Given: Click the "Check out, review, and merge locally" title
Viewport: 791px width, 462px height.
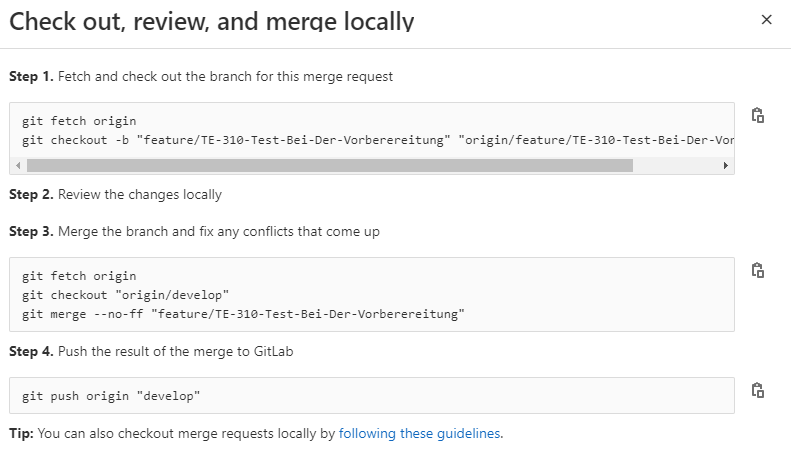Looking at the screenshot, I should click(x=211, y=20).
